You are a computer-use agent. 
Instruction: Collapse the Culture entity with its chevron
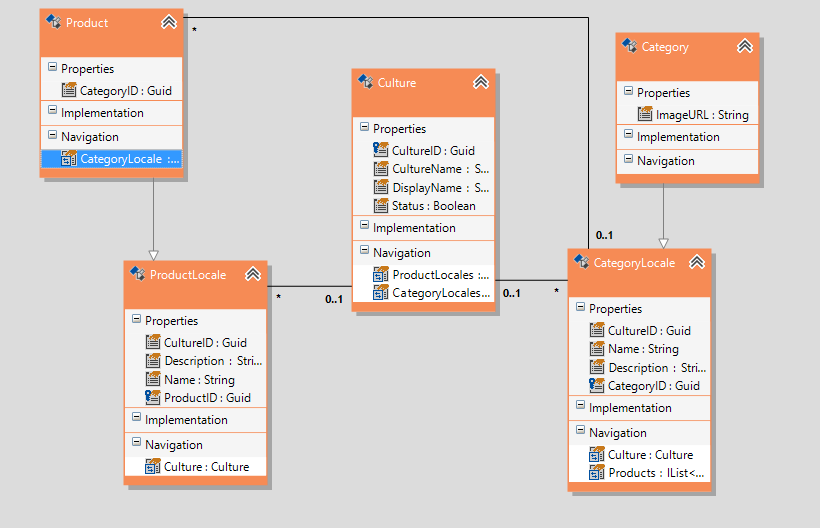point(481,82)
